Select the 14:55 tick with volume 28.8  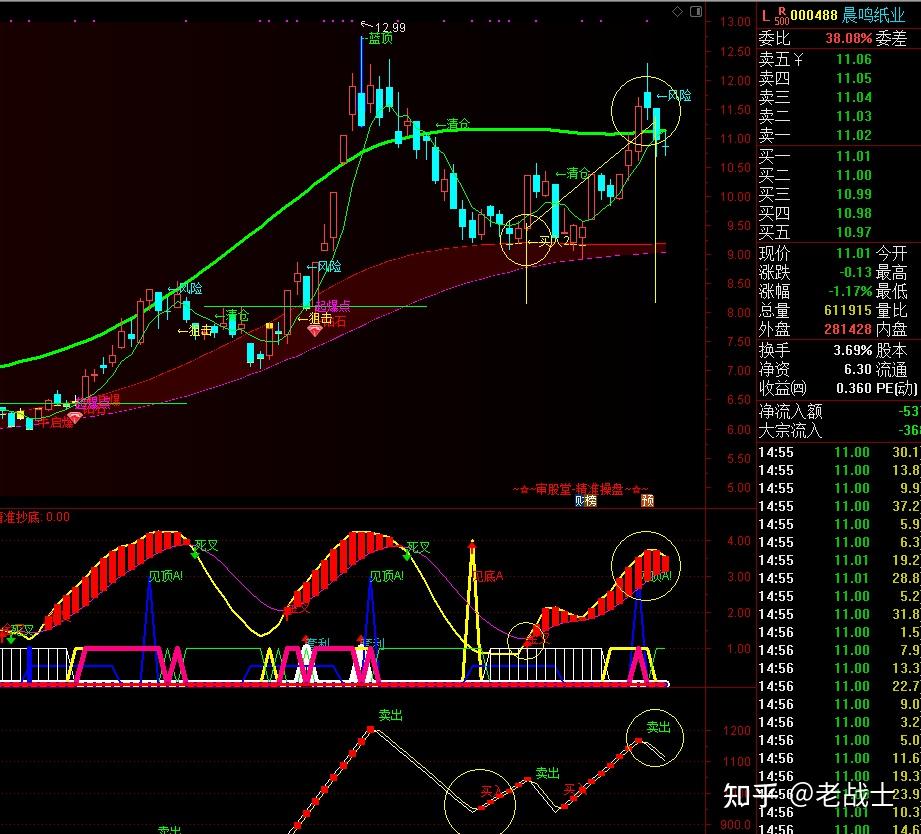(x=839, y=578)
